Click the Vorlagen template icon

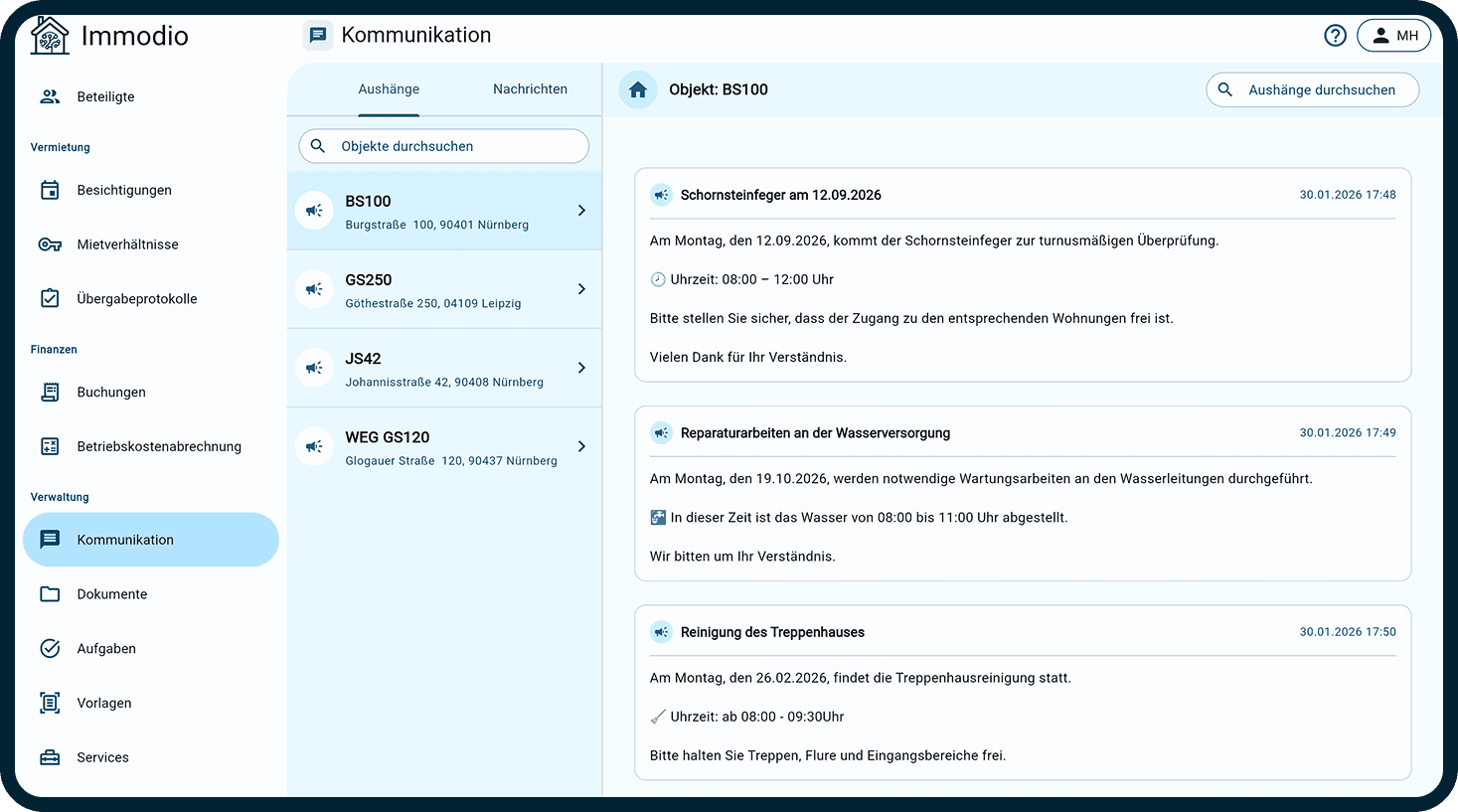50,703
